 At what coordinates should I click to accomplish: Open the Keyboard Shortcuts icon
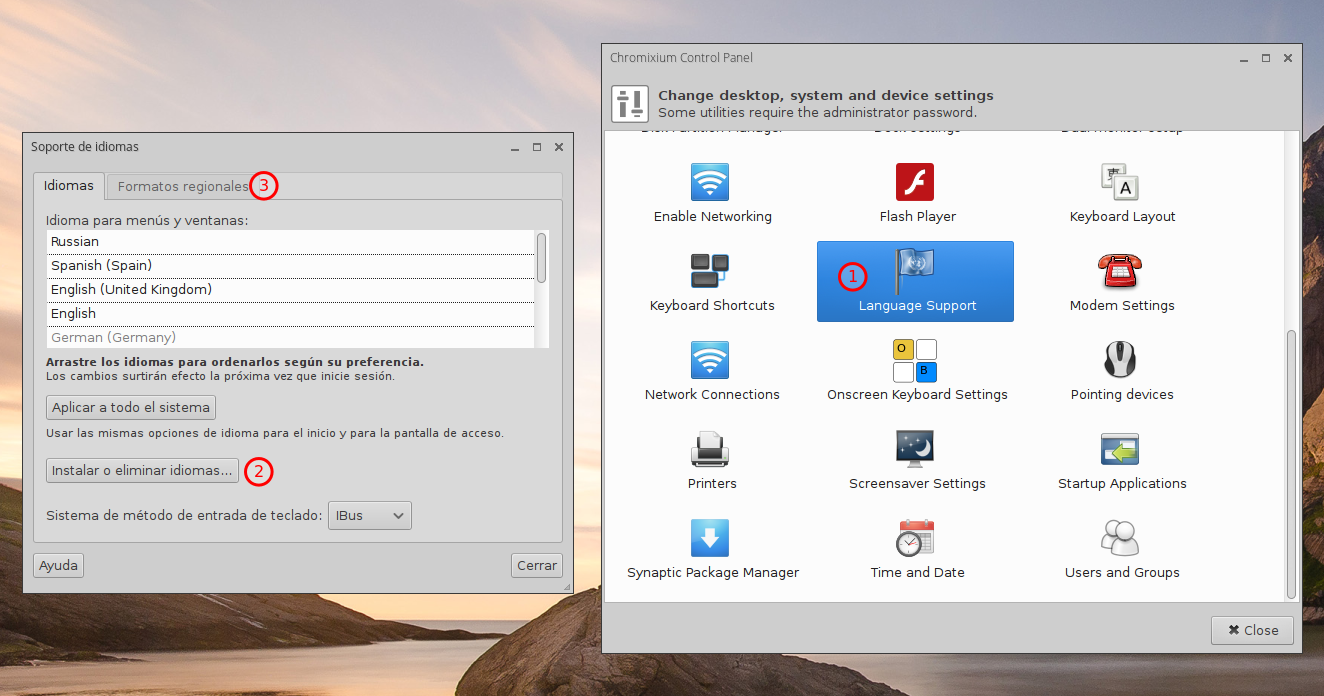[710, 272]
